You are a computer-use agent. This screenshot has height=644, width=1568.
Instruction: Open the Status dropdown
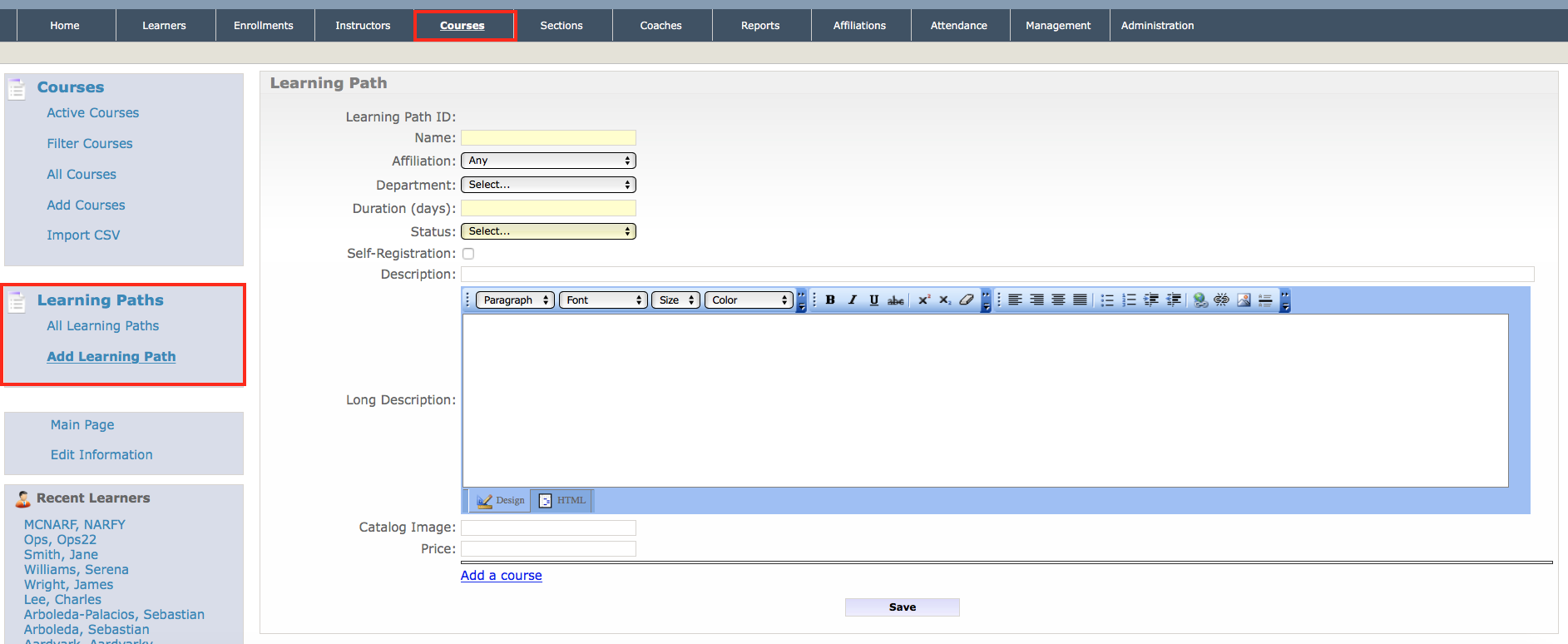tap(548, 231)
